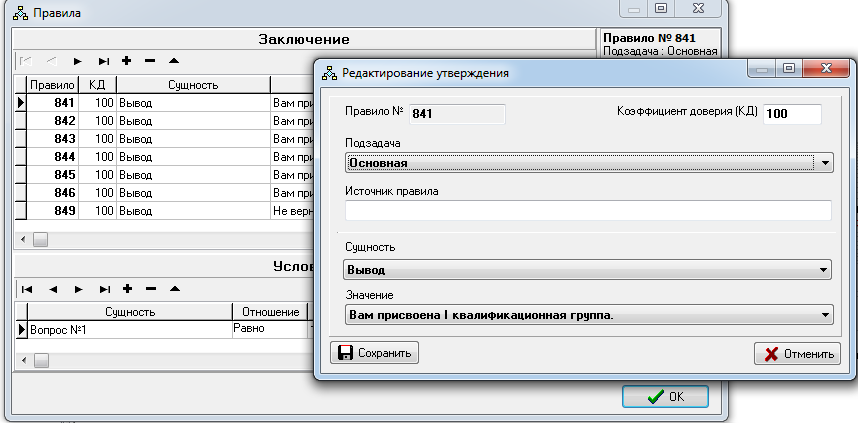Jump to first record in Заключение navigator

click(x=25, y=61)
